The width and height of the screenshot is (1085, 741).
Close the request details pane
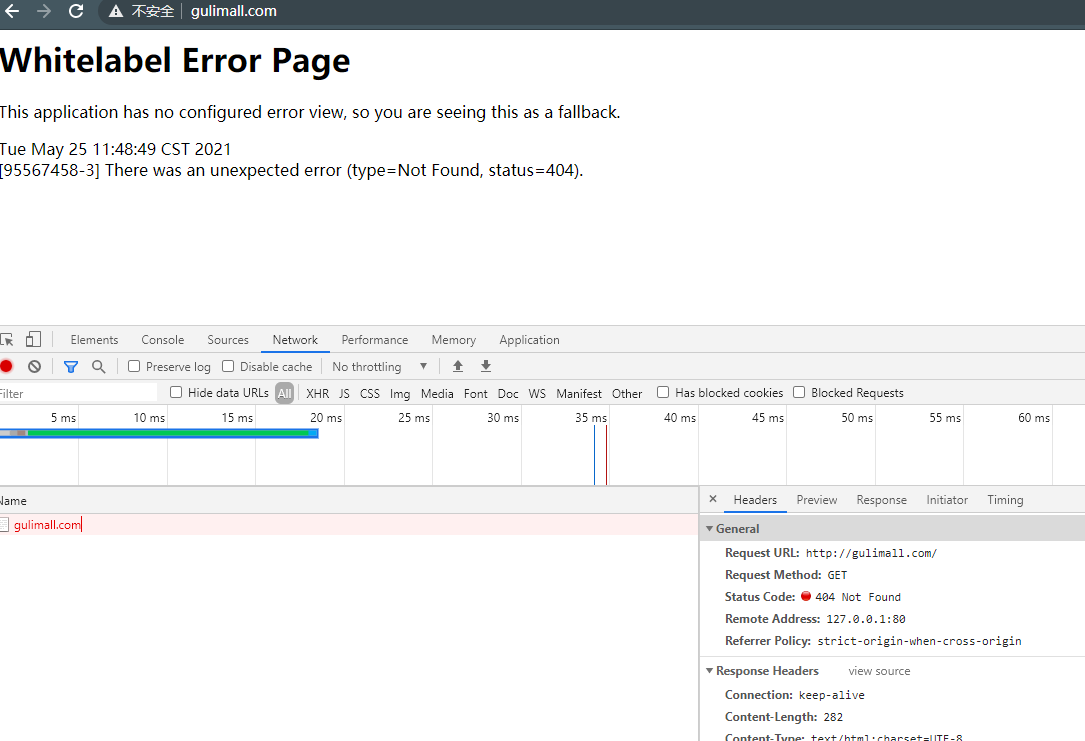[x=713, y=499]
